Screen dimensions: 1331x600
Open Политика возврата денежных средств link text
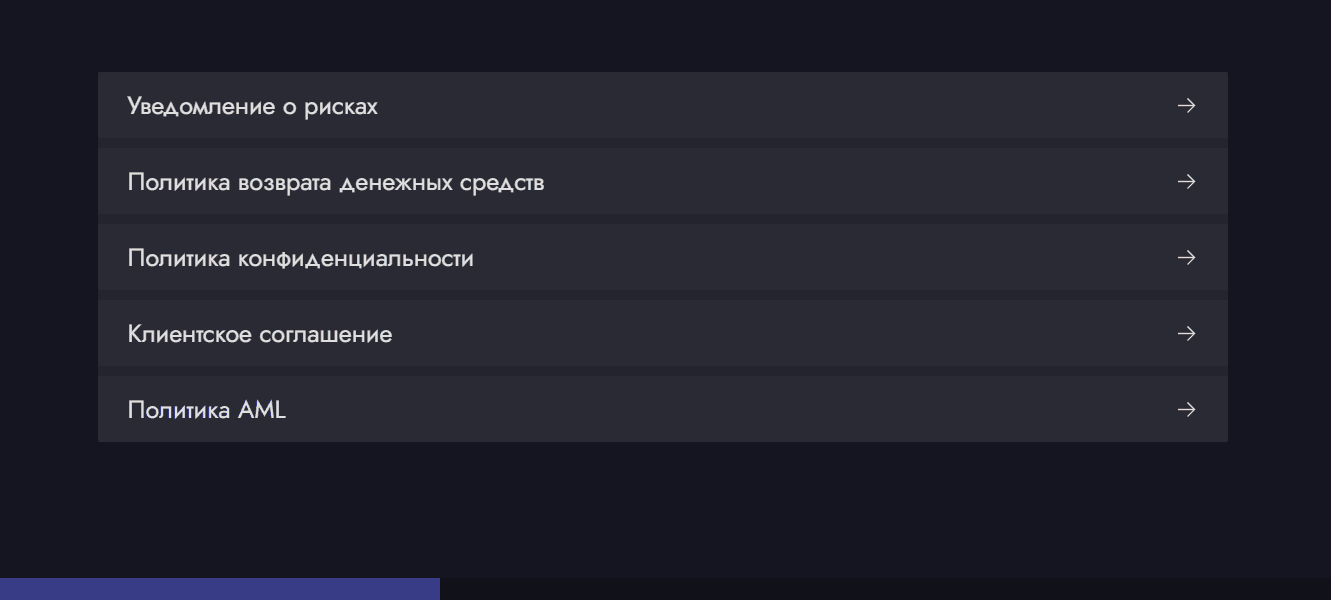[x=336, y=182]
